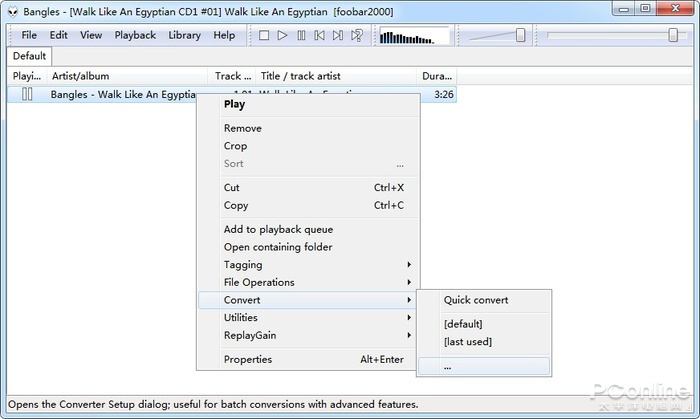Open the Help menu
Viewport: 700px width, 419px height.
click(224, 35)
